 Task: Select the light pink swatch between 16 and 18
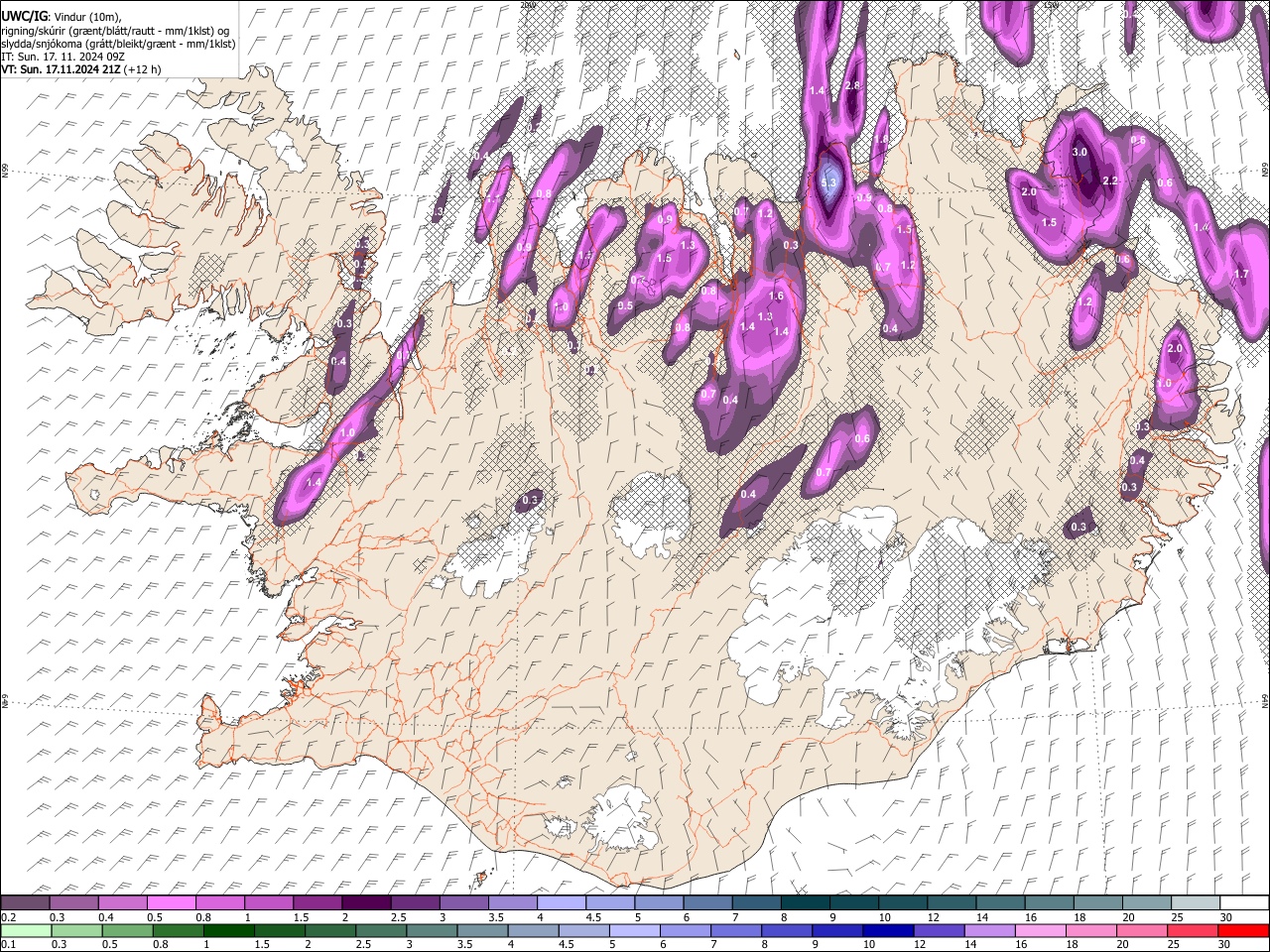coord(1039,930)
